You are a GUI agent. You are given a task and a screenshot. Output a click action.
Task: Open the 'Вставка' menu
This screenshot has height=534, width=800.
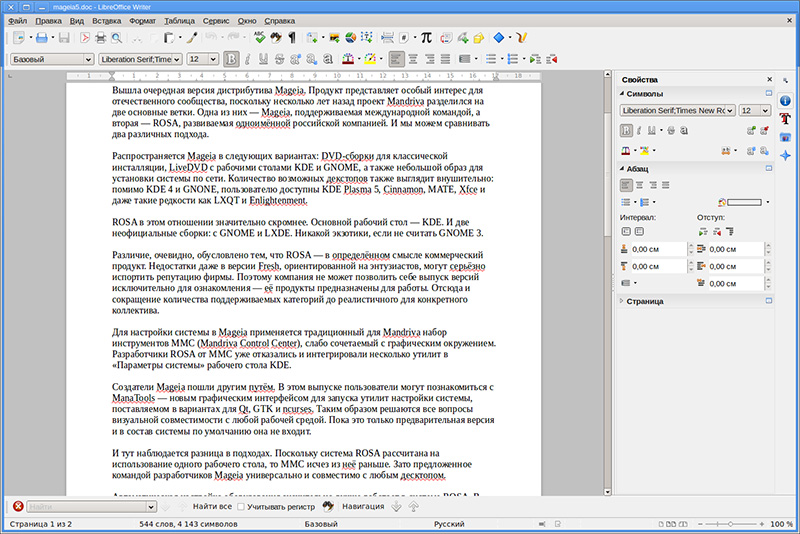[x=107, y=21]
